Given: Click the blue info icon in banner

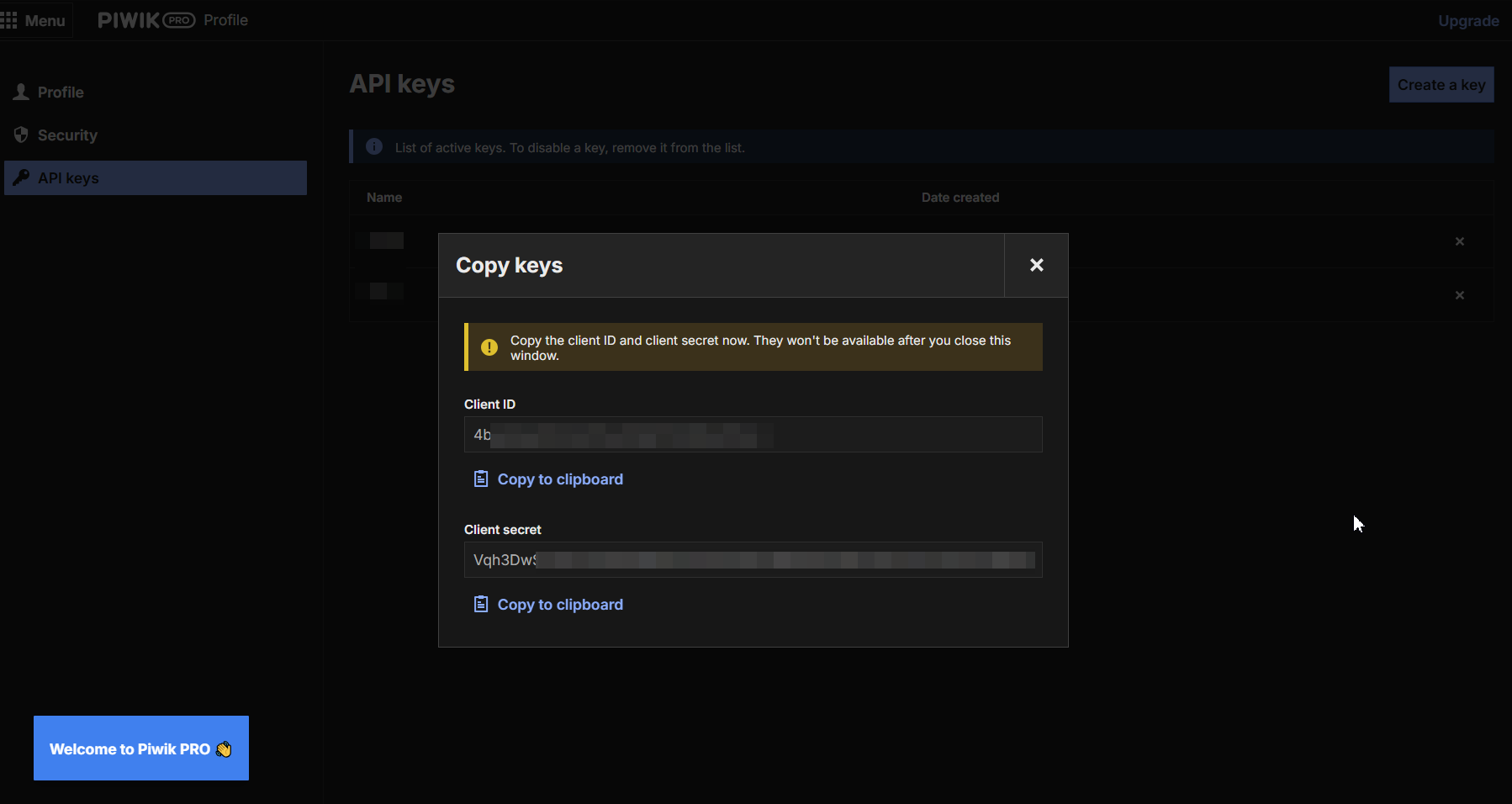Looking at the screenshot, I should coord(374,146).
